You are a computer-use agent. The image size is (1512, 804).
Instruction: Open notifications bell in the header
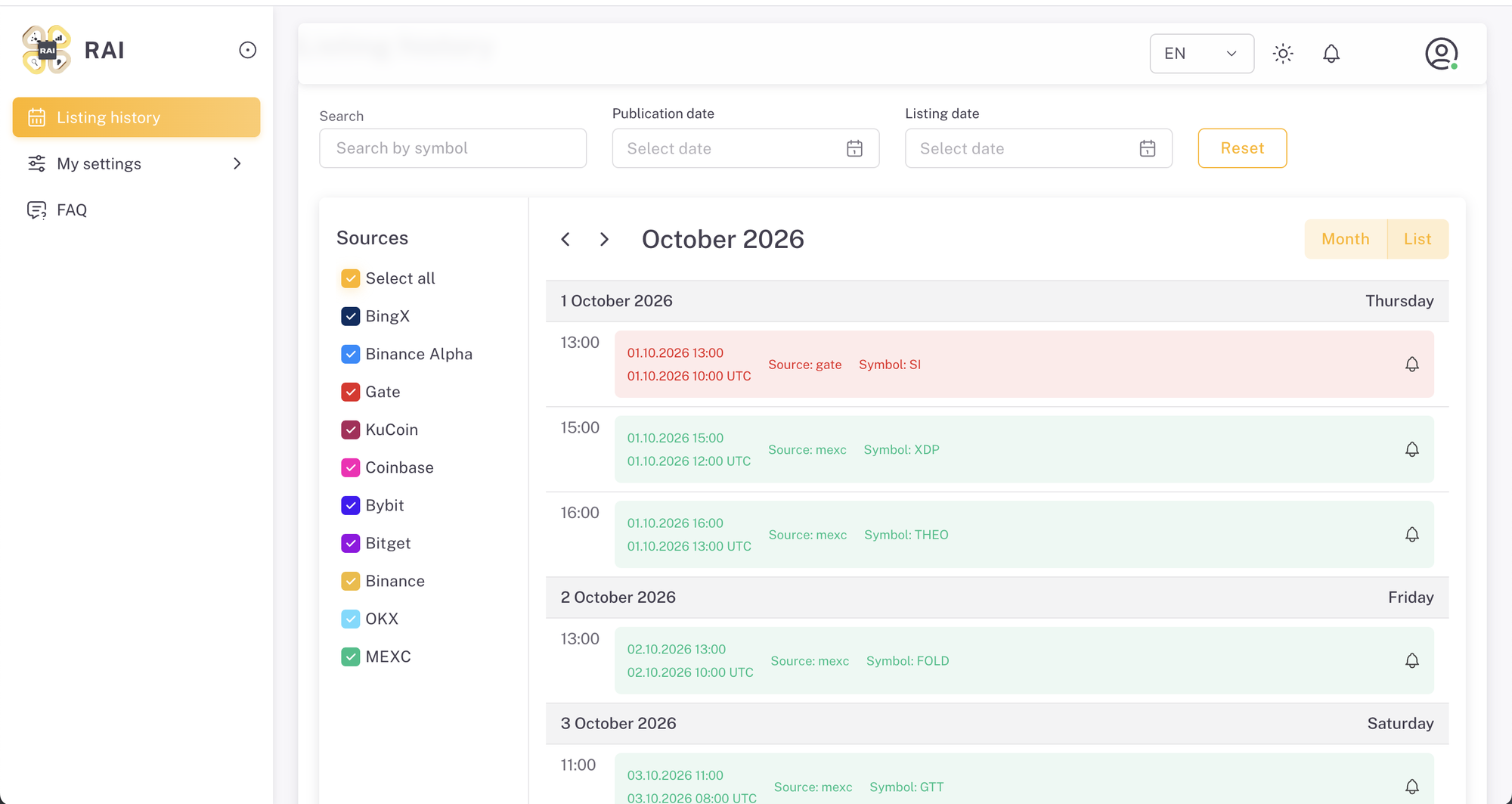[x=1331, y=54]
